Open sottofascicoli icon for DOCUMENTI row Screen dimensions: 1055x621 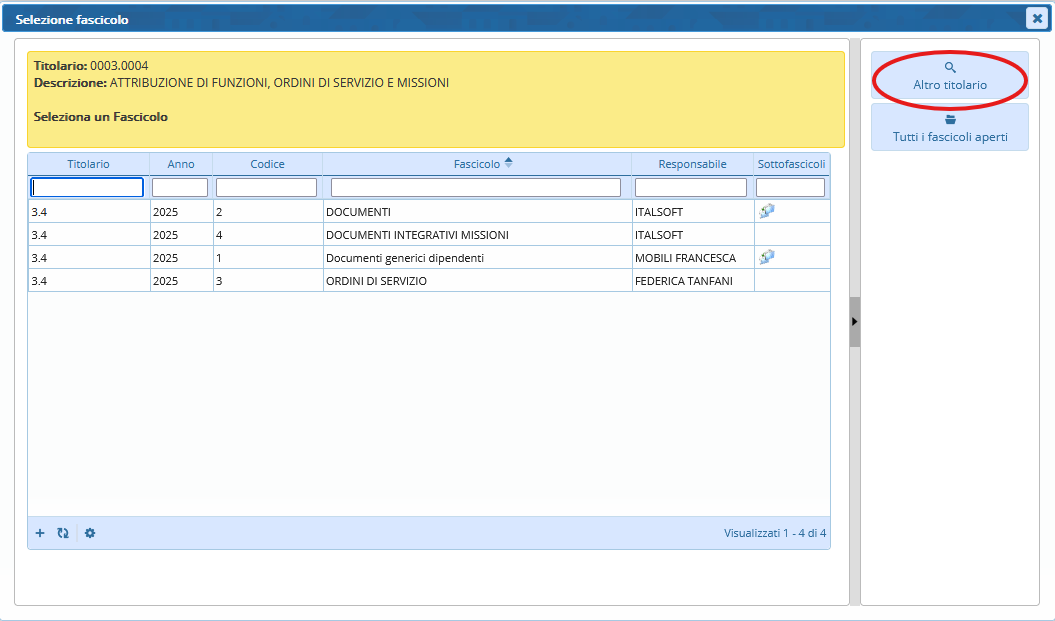767,211
